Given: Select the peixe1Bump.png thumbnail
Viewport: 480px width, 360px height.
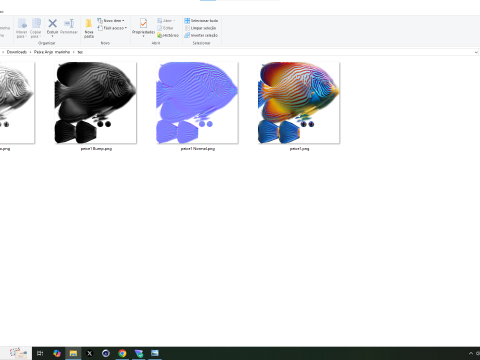Looking at the screenshot, I should [96, 103].
